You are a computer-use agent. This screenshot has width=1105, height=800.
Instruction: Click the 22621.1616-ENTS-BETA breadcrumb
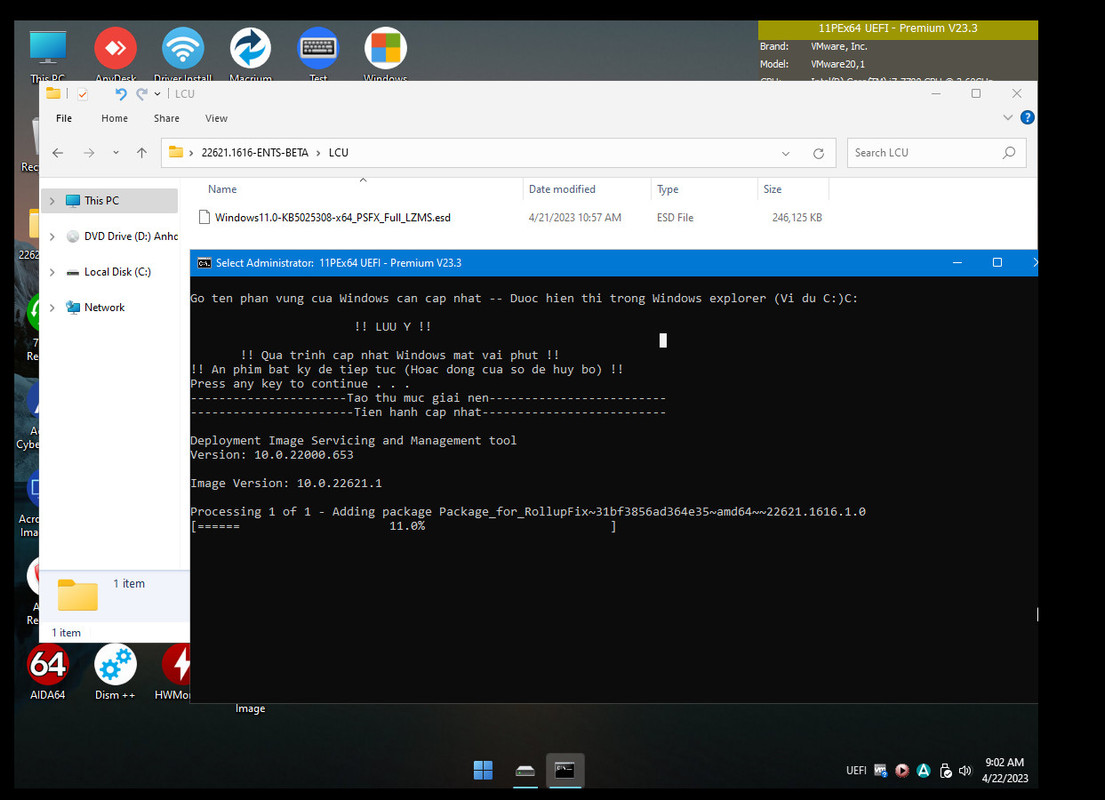click(255, 153)
